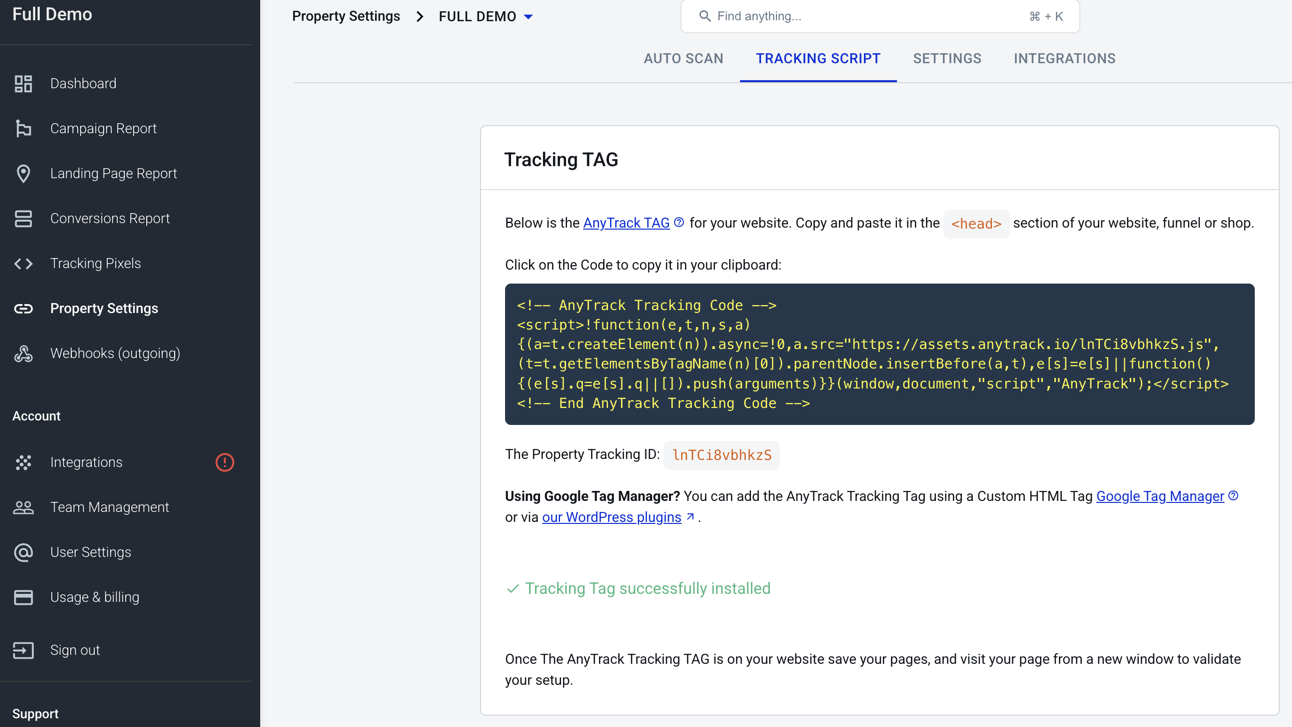This screenshot has width=1292, height=727.
Task: Click the ⌘ + K shortcut hint
Action: (x=1046, y=17)
